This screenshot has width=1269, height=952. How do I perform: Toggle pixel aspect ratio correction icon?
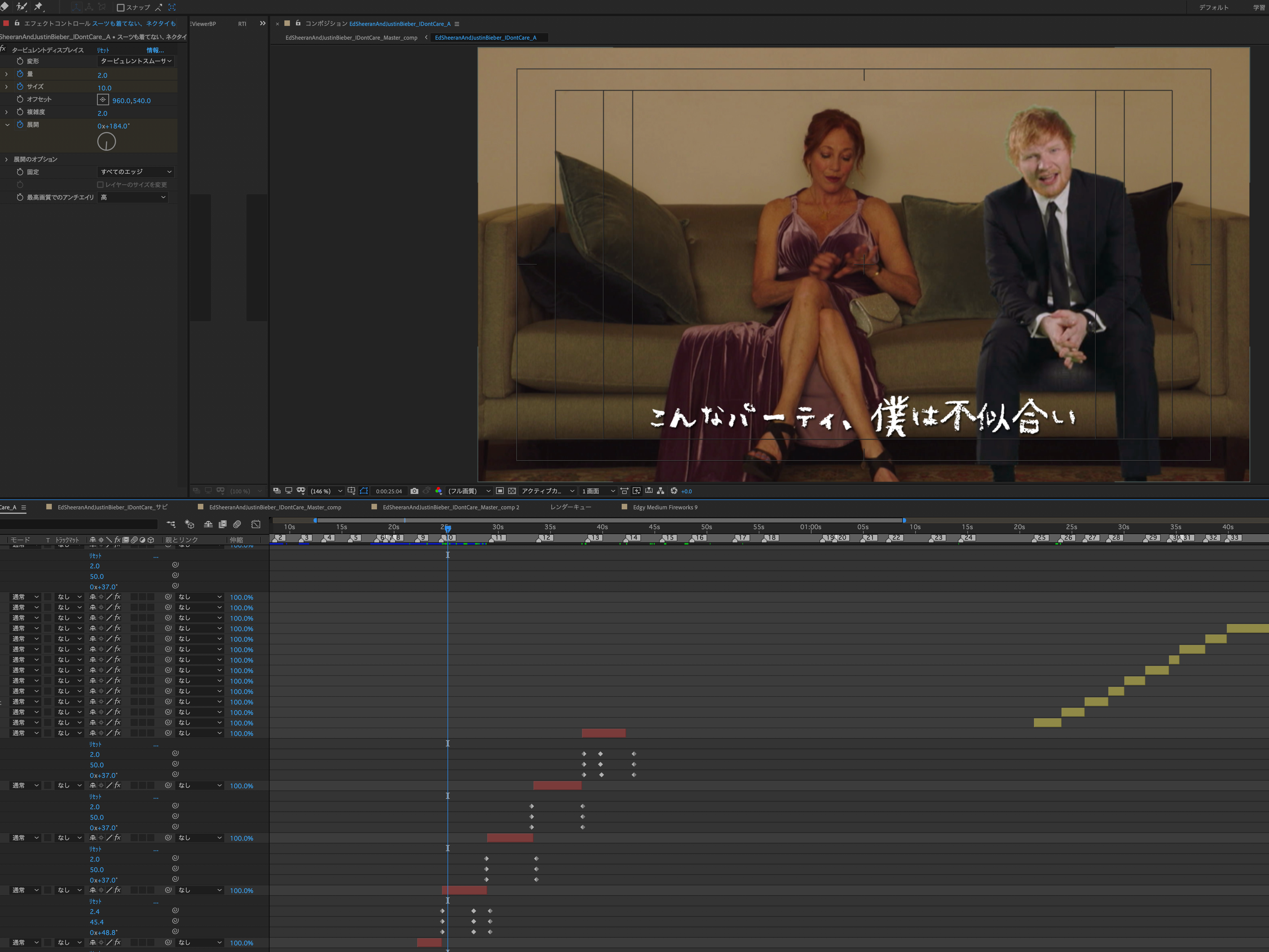click(x=624, y=491)
